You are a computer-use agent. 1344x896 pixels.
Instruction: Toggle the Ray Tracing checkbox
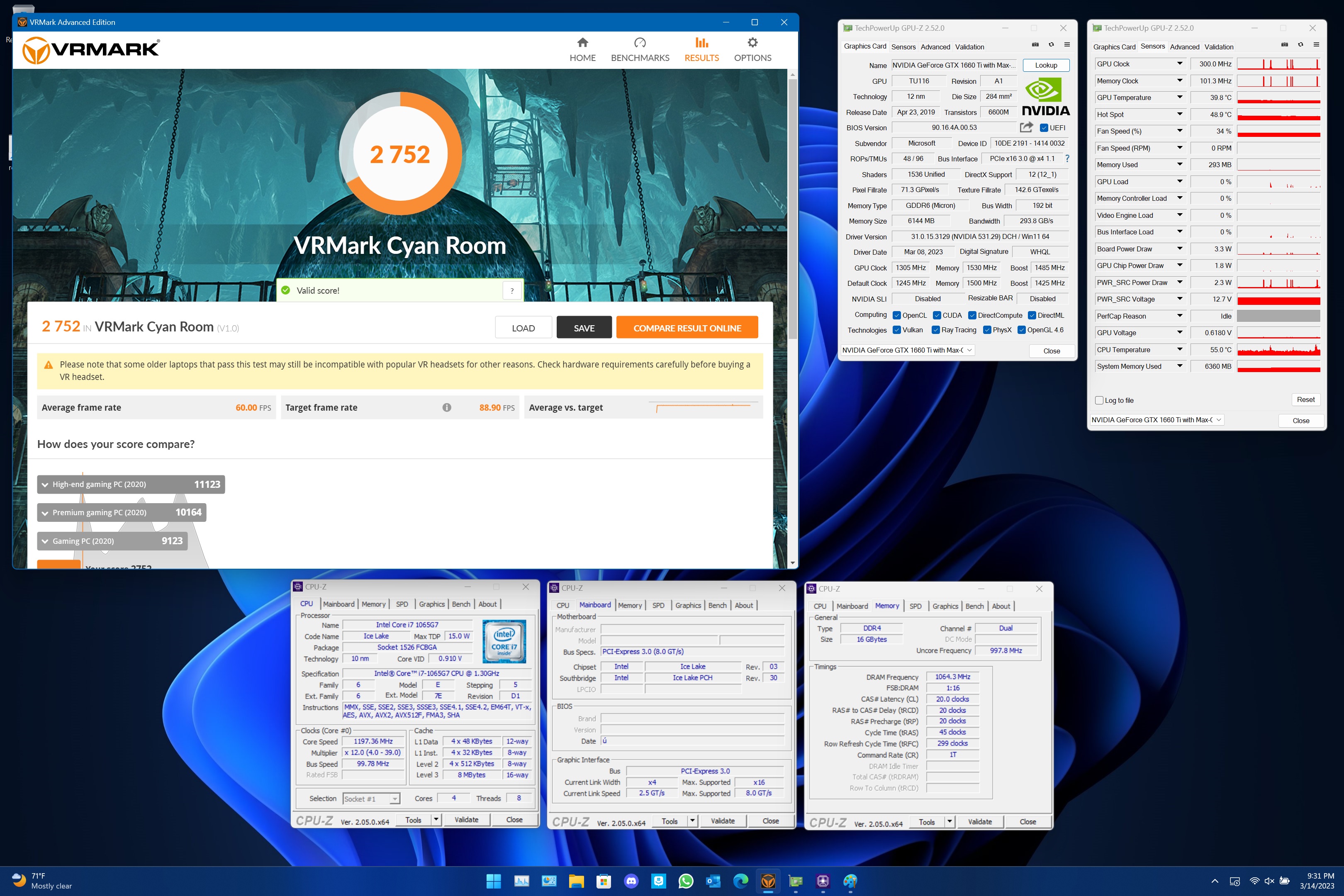click(935, 330)
